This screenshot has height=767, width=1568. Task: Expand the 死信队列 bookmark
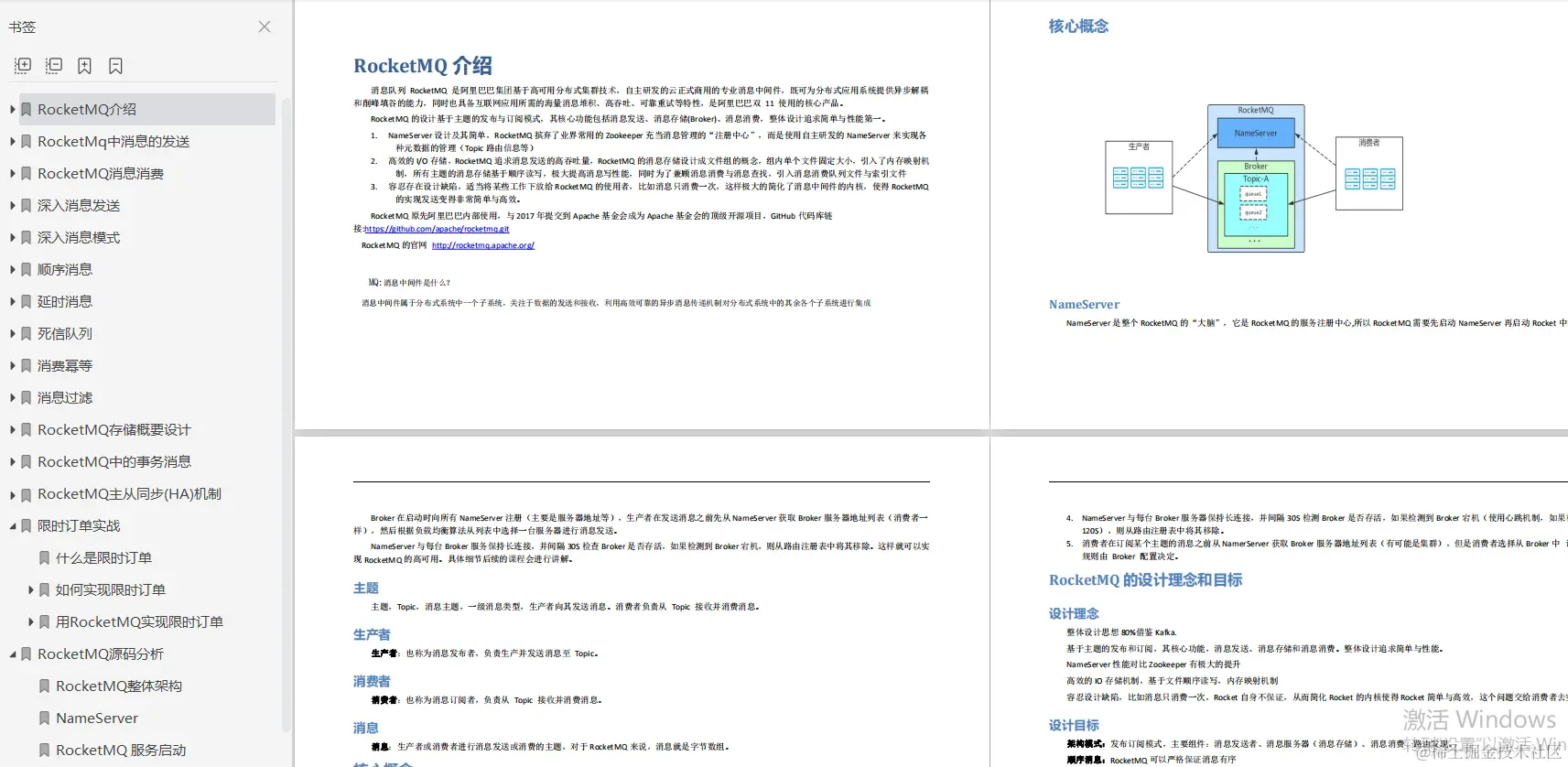(13, 333)
